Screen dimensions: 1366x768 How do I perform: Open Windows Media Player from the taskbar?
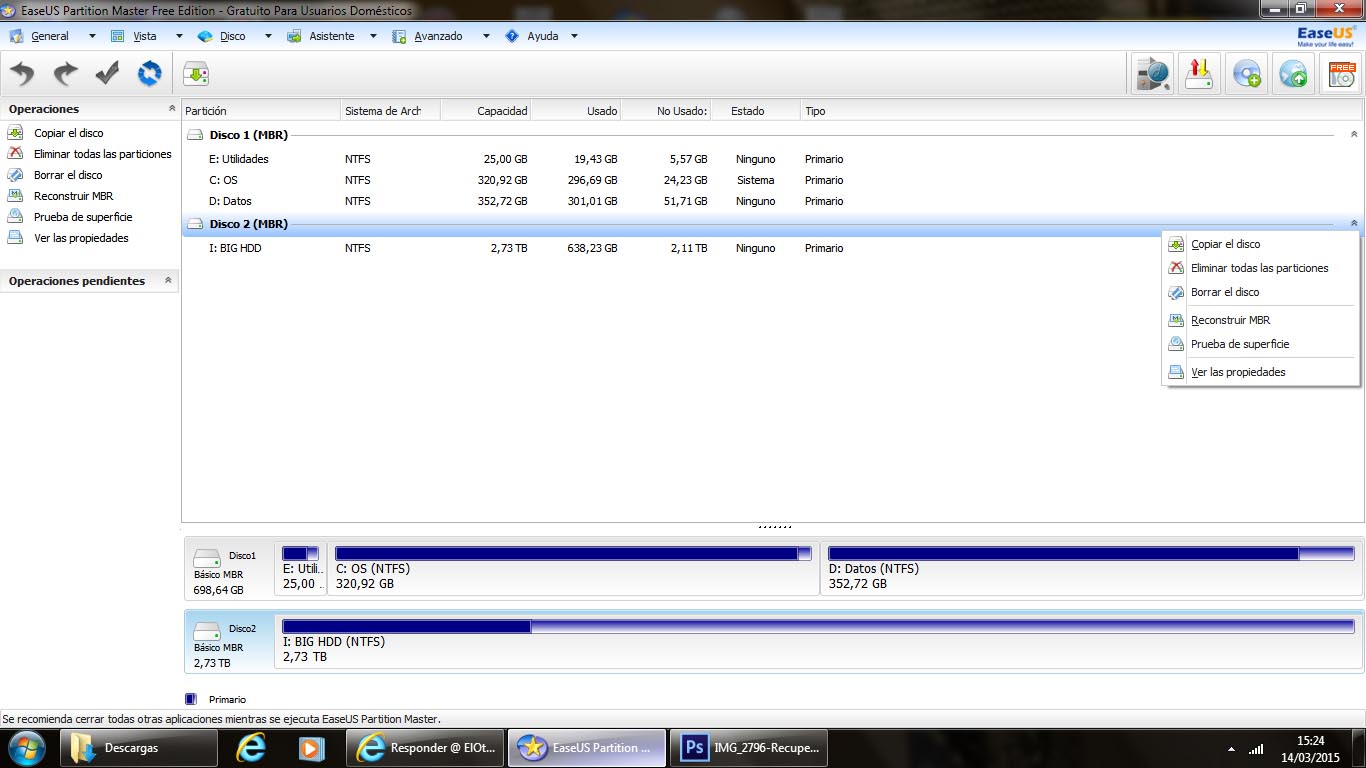click(x=311, y=747)
